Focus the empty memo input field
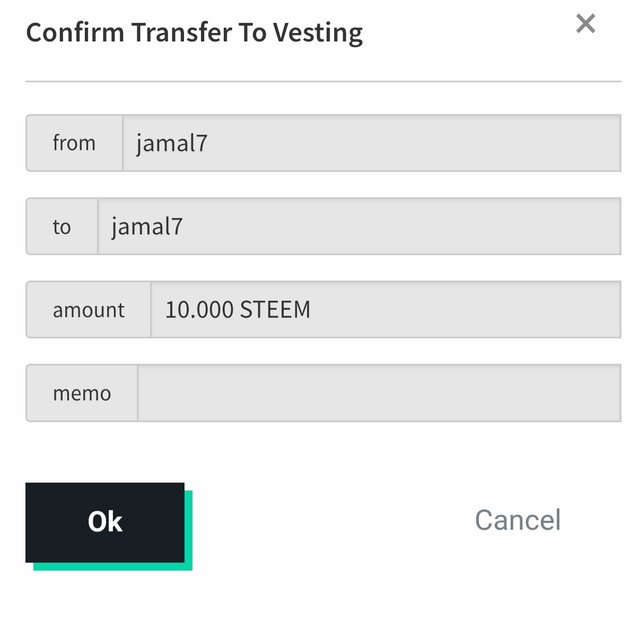Image resolution: width=640 pixels, height=639 pixels. tap(378, 393)
